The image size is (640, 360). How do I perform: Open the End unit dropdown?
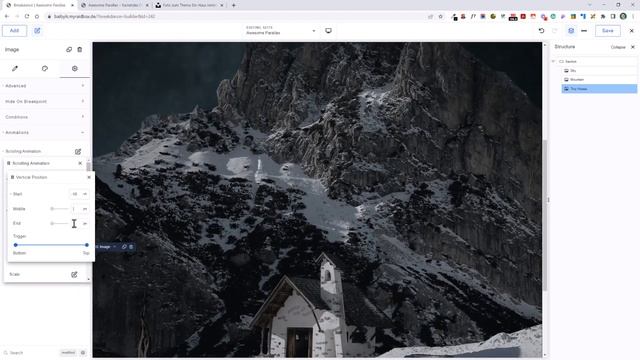(x=85, y=224)
